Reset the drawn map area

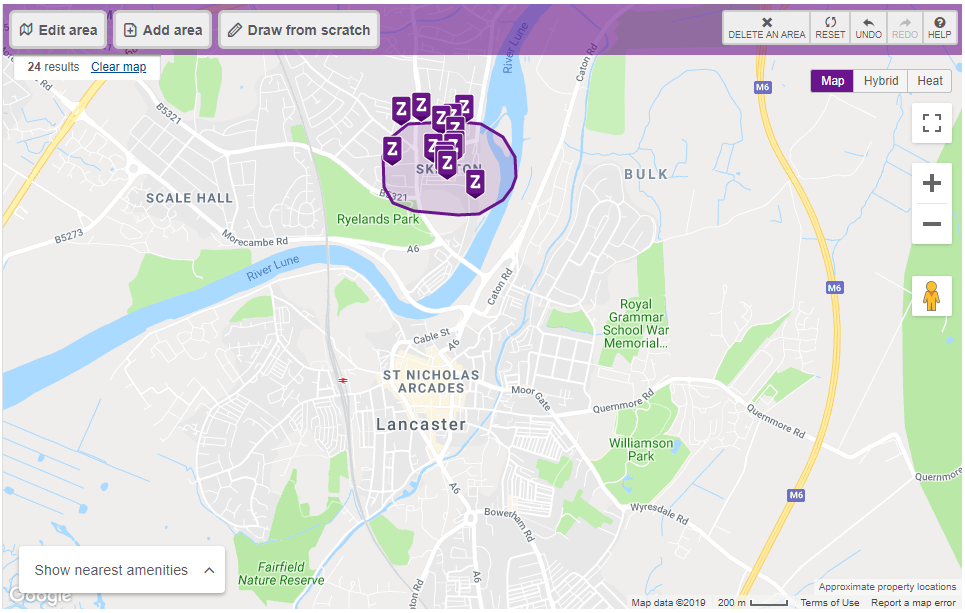830,28
